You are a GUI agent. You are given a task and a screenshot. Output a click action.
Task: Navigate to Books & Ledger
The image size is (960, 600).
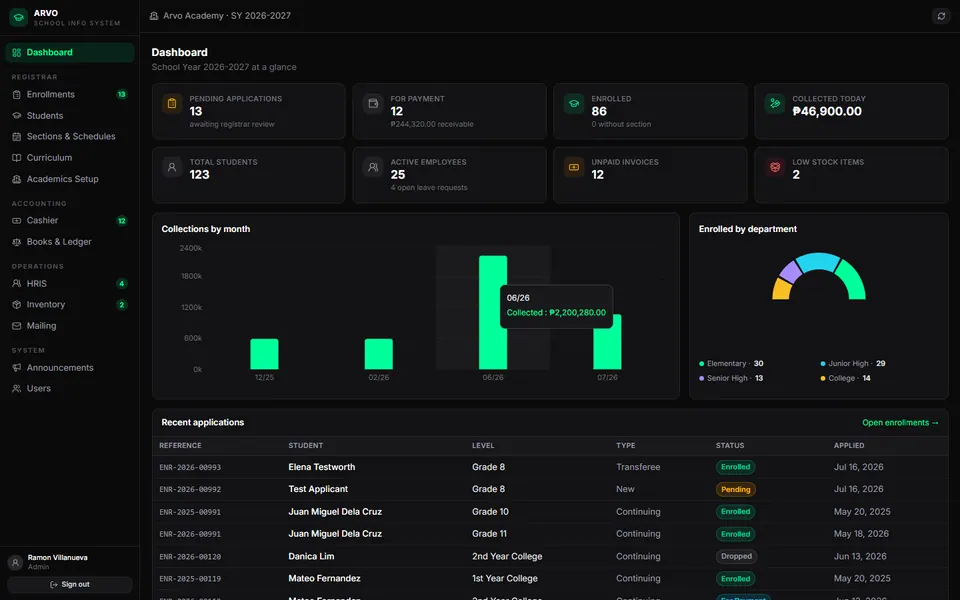click(x=70, y=242)
